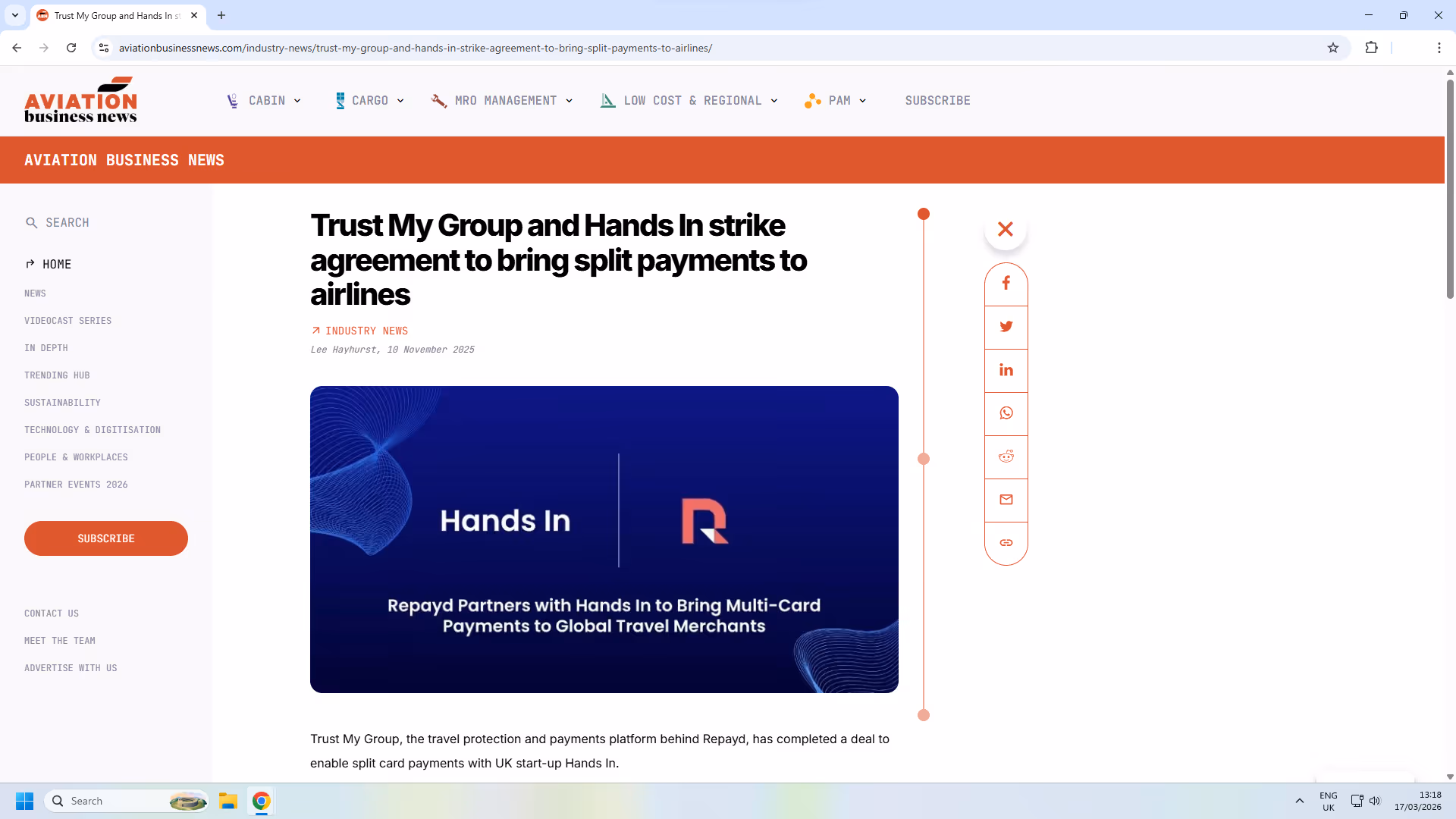The width and height of the screenshot is (1456, 819).
Task: Click the orange Subscribe button in sidebar
Action: [x=106, y=538]
